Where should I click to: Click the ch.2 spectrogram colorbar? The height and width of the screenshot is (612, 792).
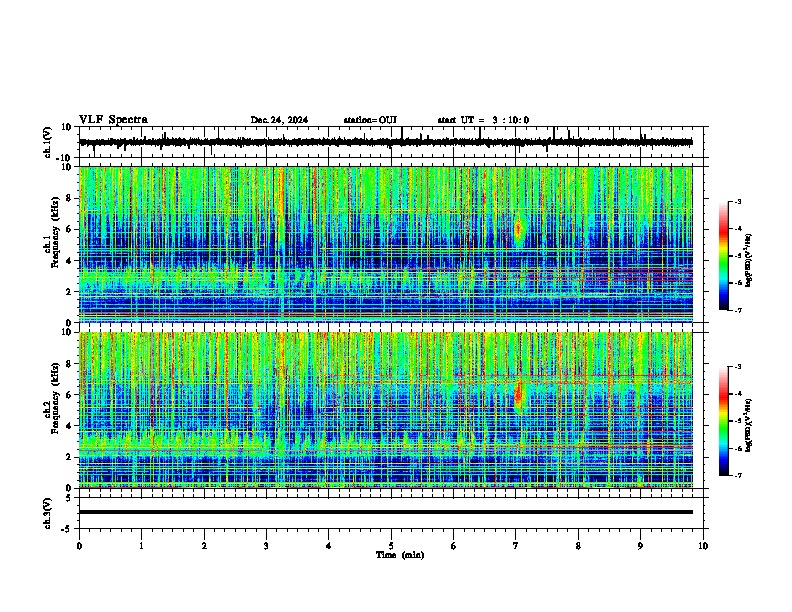(724, 421)
